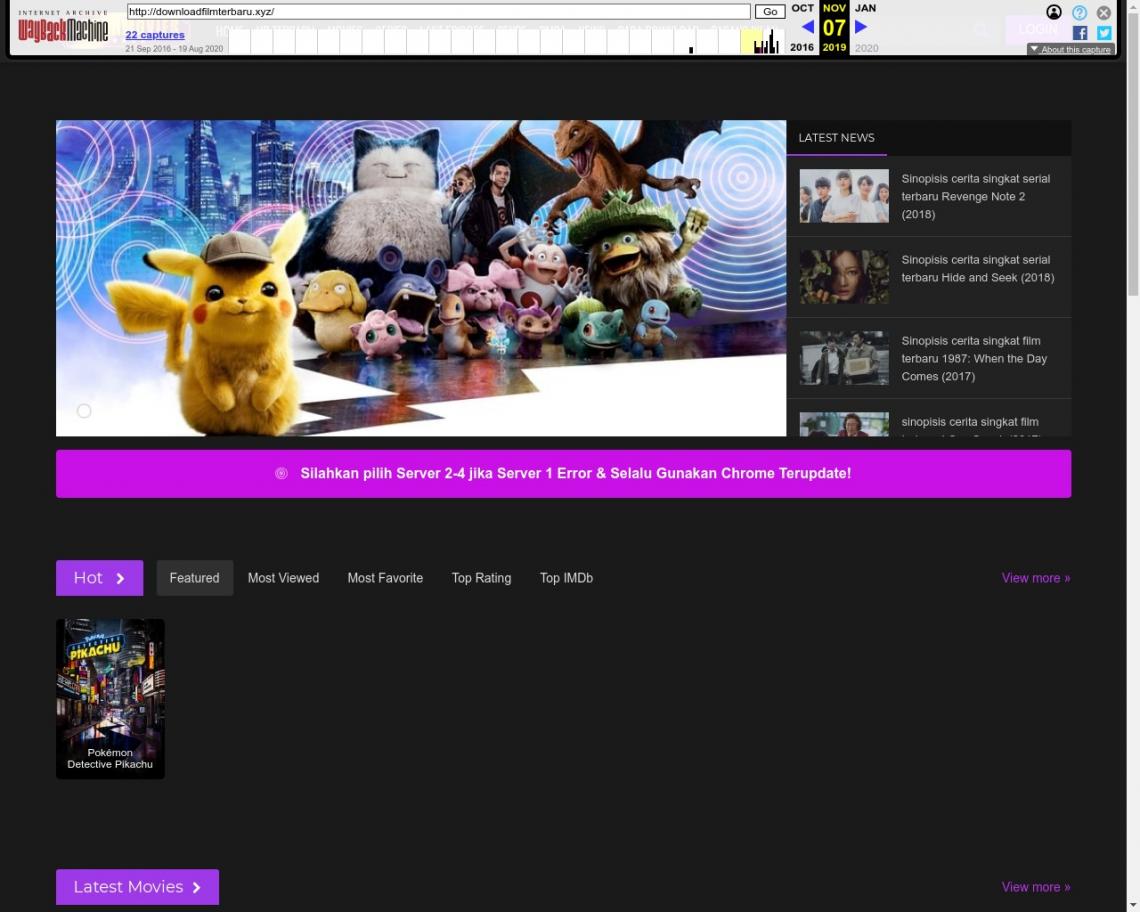This screenshot has width=1140, height=912.
Task: Open the Wayback help question icon
Action: [1079, 12]
